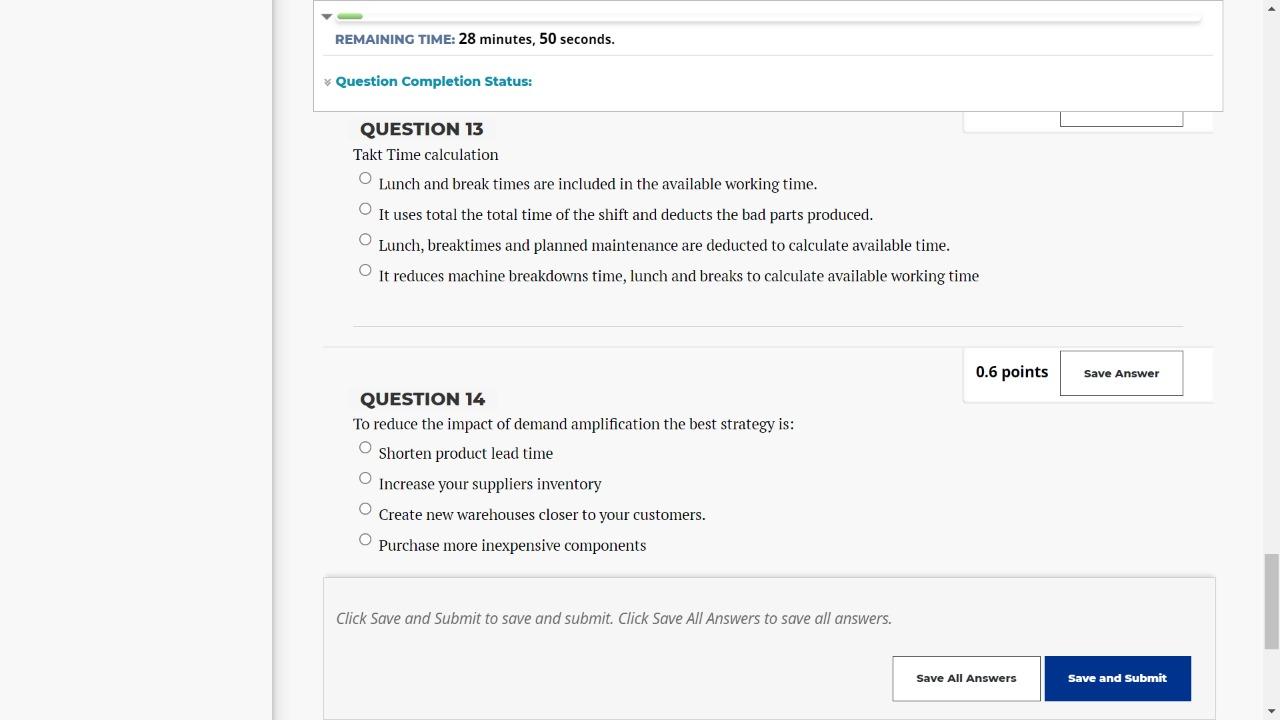
Task: Click the QUESTION 14 heading
Action: [422, 399]
